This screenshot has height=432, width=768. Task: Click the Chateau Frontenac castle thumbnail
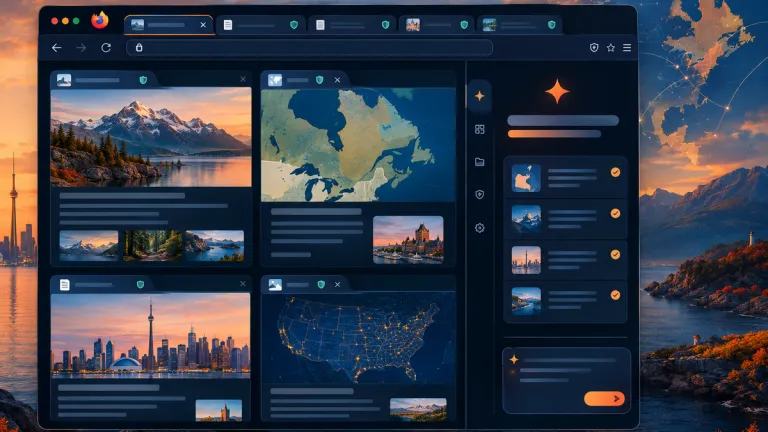pyautogui.click(x=408, y=240)
